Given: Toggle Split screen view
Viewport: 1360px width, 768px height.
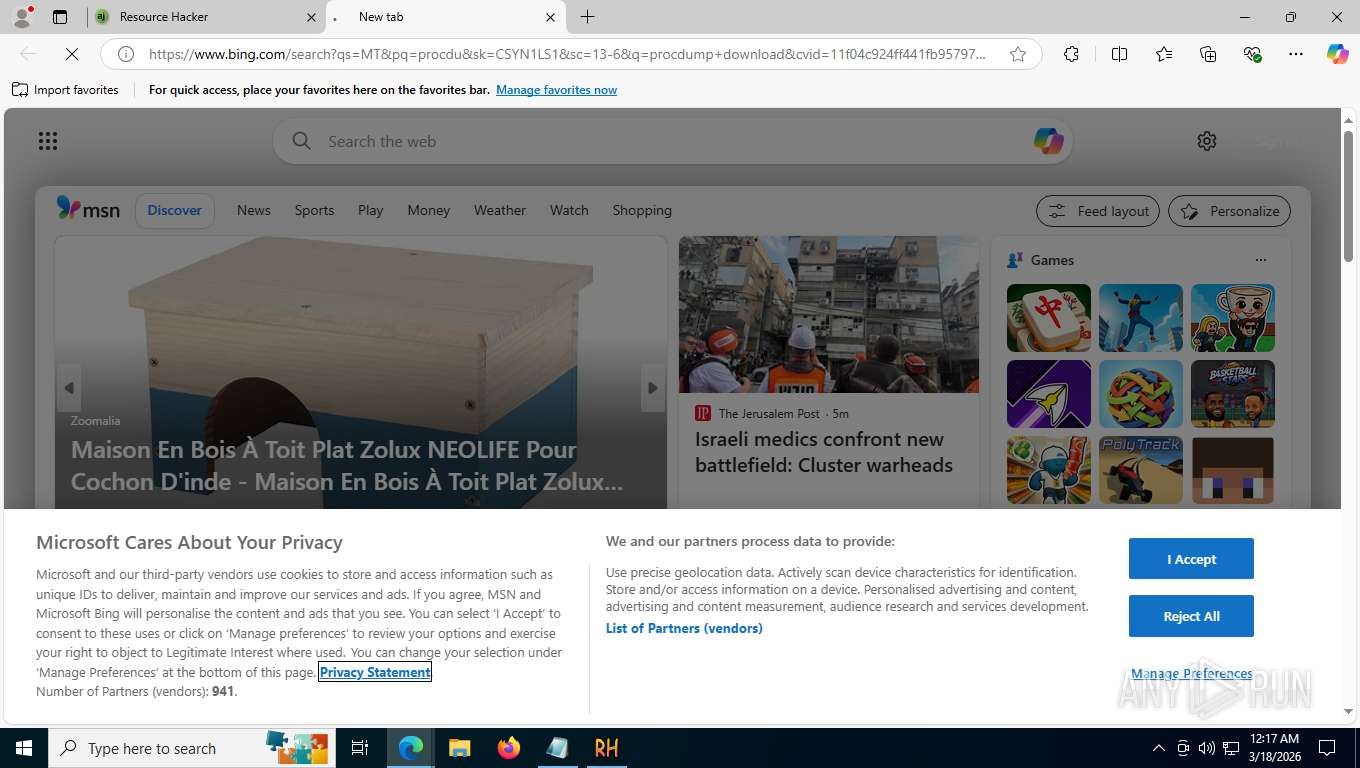Looking at the screenshot, I should (1120, 54).
